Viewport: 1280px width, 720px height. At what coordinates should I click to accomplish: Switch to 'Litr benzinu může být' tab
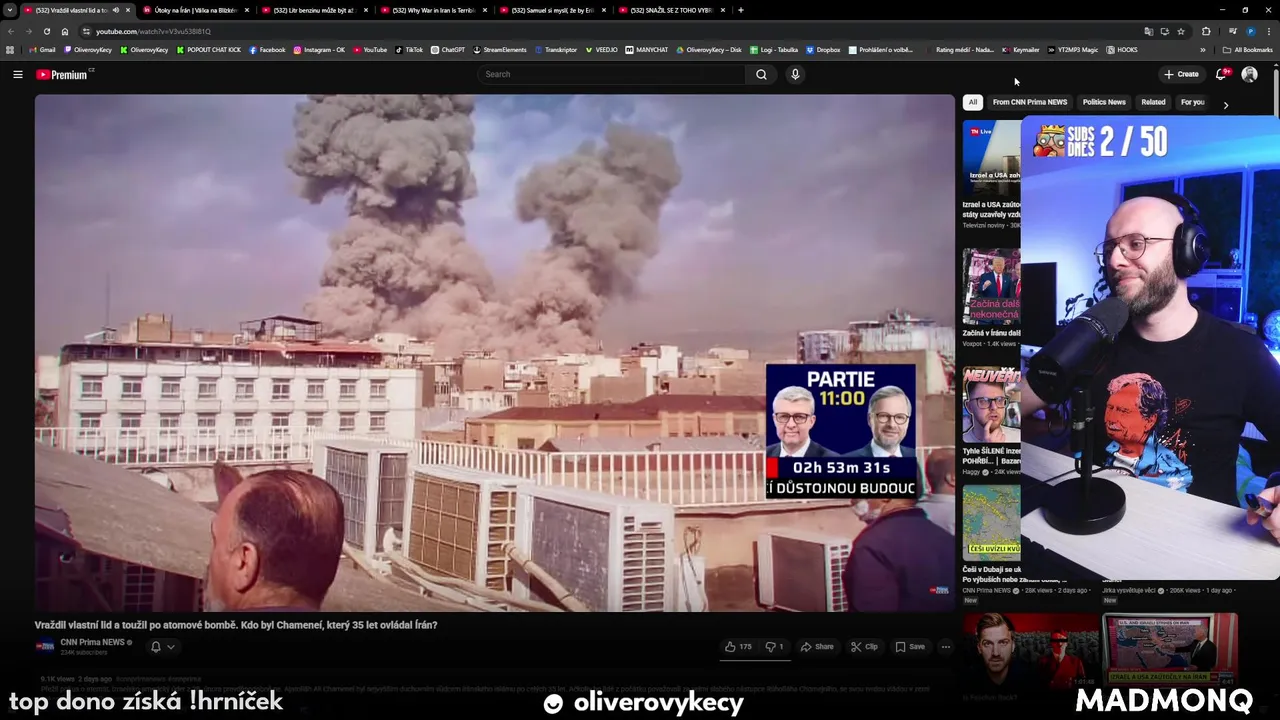point(314,10)
